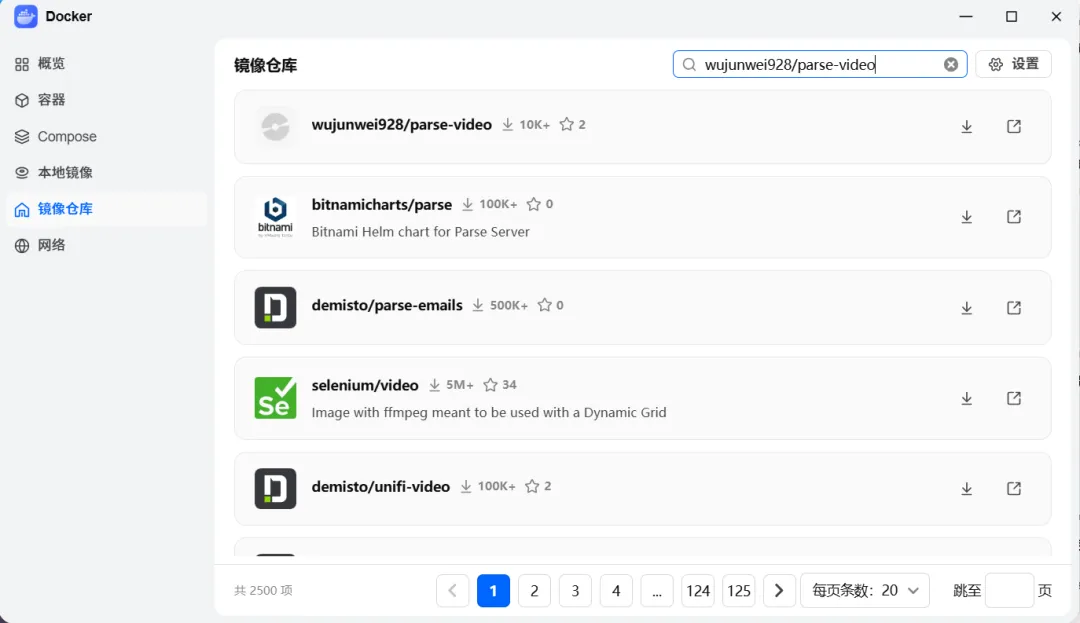The width and height of the screenshot is (1080, 623).
Task: Clear the search box text
Action: [x=951, y=64]
